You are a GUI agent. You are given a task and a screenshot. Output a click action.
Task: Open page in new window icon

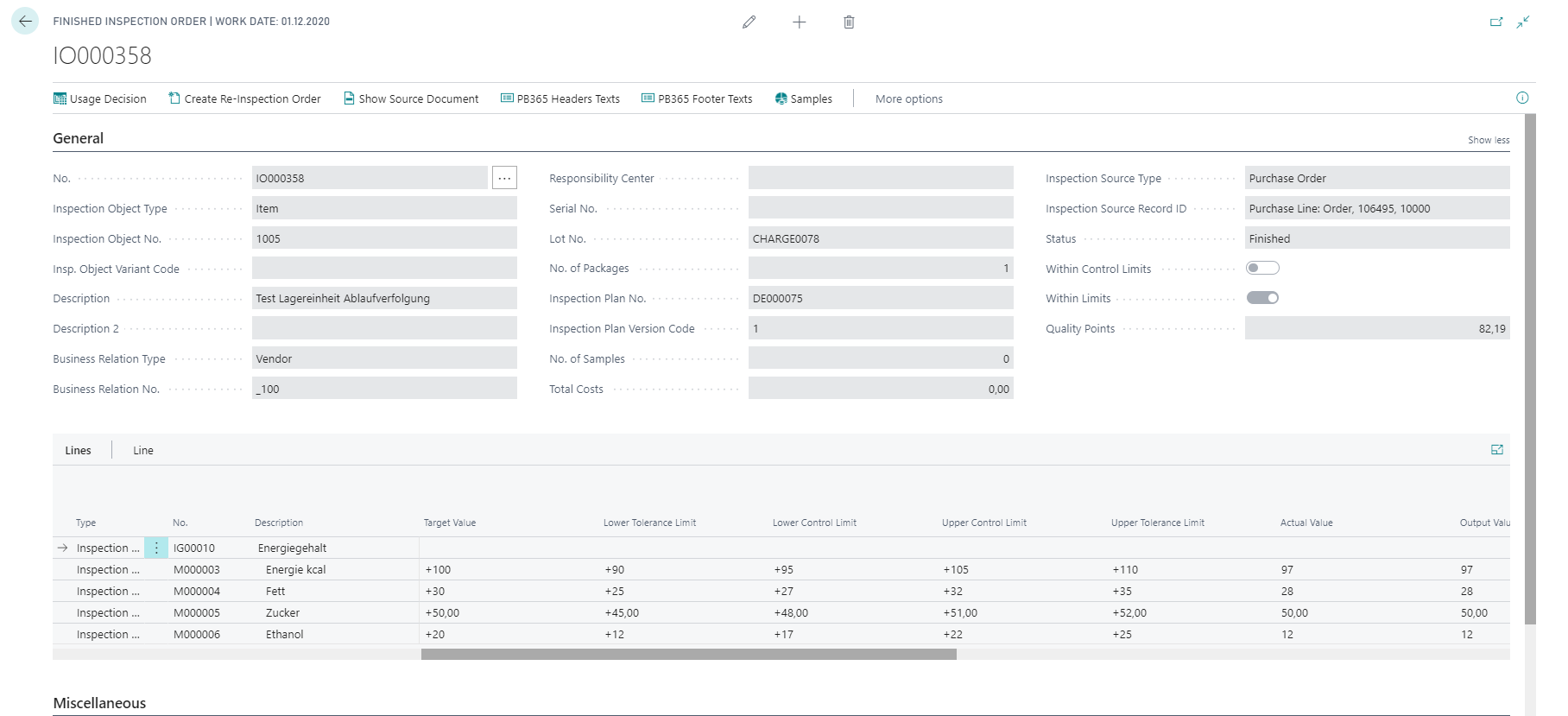coord(1496,22)
